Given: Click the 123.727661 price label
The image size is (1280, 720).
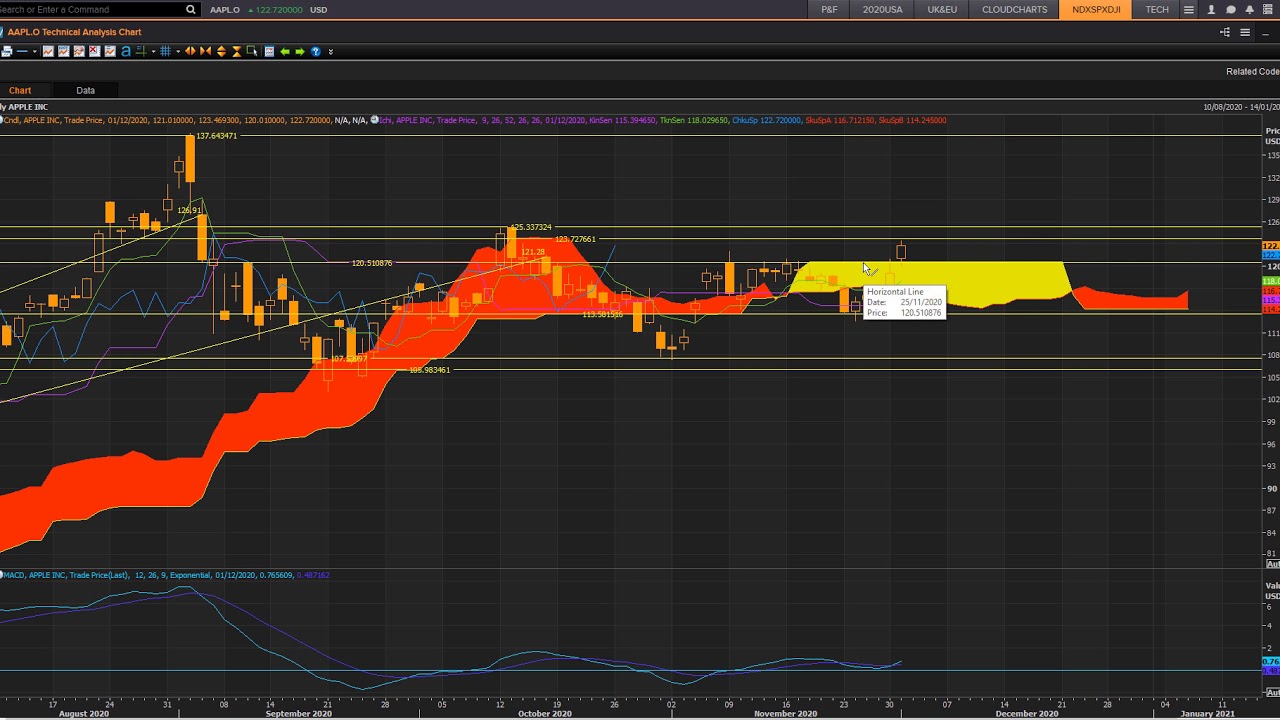Looking at the screenshot, I should [575, 239].
